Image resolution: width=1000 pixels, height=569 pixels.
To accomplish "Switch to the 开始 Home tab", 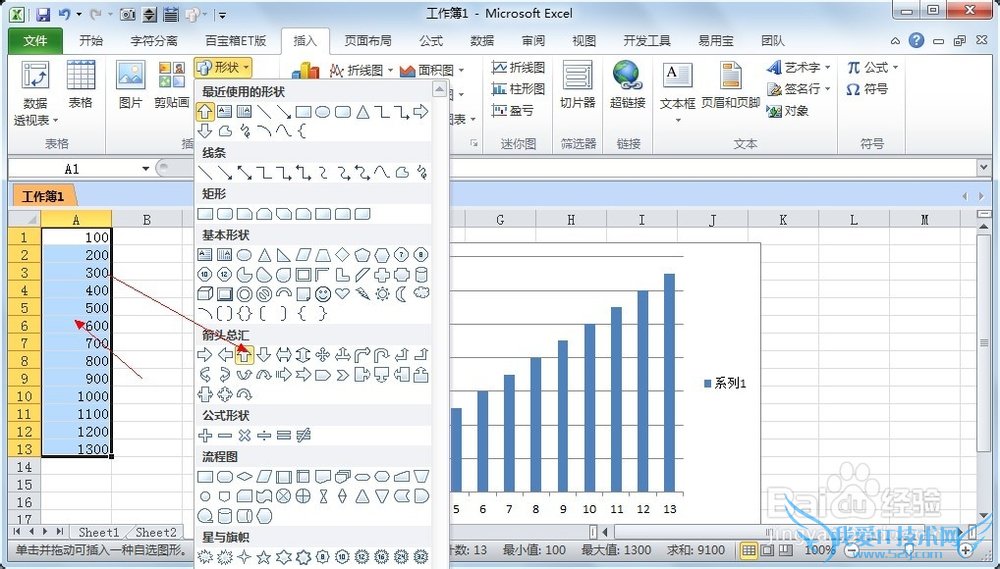I will click(x=91, y=41).
